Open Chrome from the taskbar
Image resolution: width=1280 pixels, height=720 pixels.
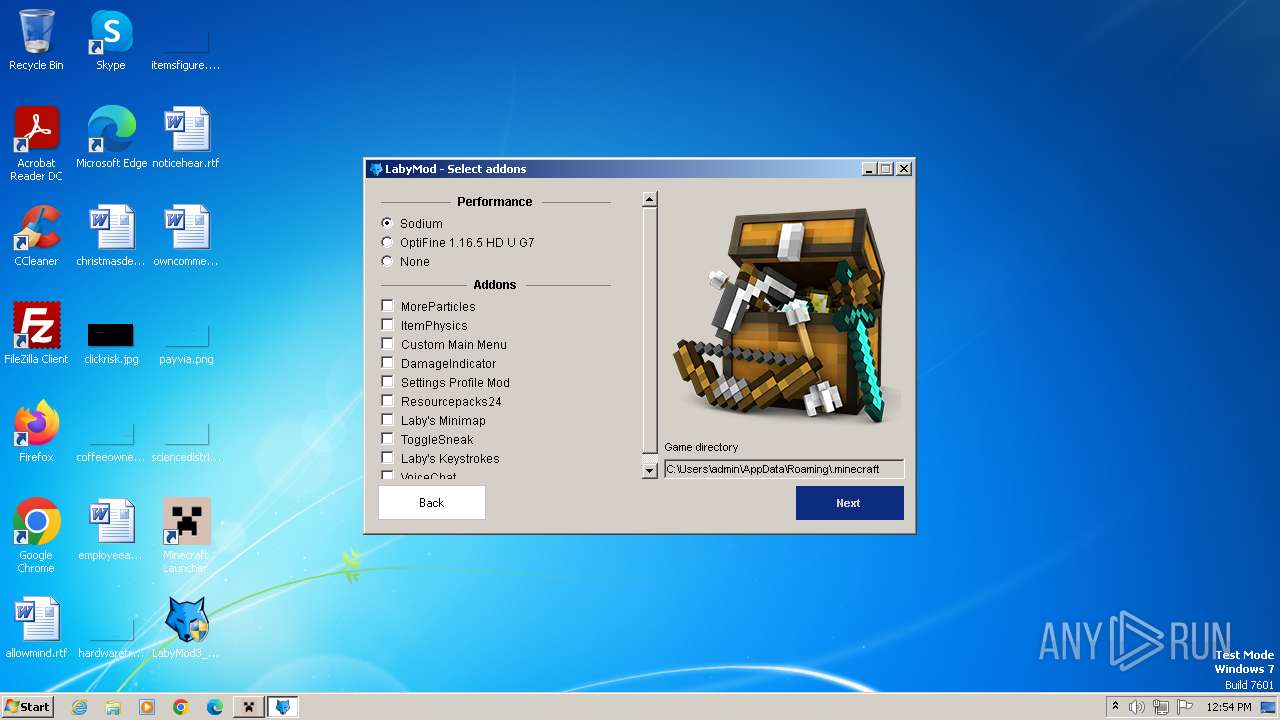pos(181,707)
